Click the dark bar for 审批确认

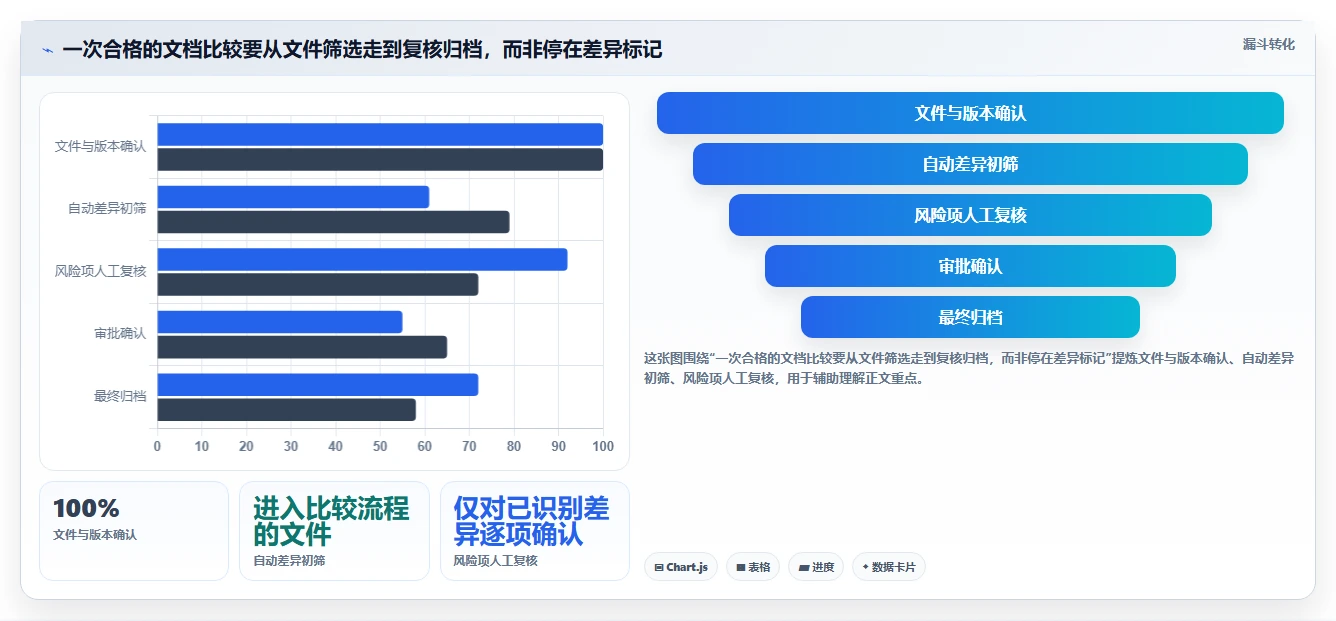point(302,347)
